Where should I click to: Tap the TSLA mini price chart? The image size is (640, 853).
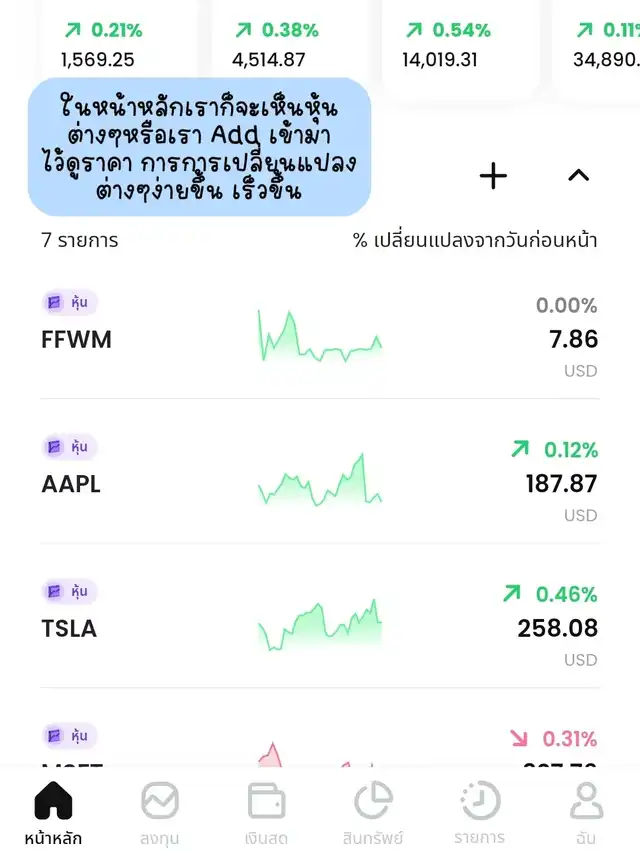pyautogui.click(x=320, y=626)
